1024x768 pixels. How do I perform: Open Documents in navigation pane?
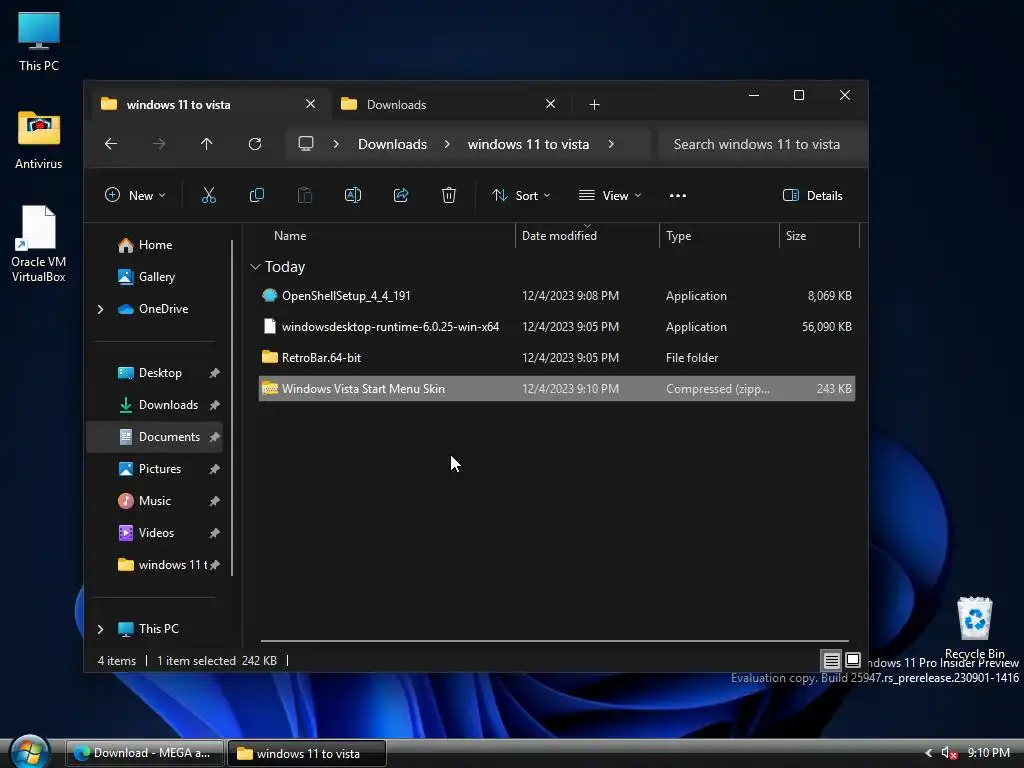155,437
